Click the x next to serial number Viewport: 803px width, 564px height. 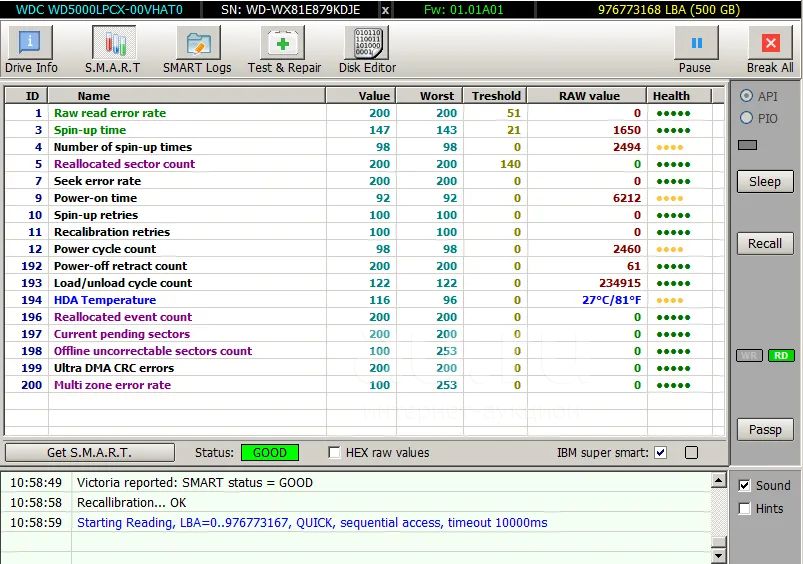point(385,10)
